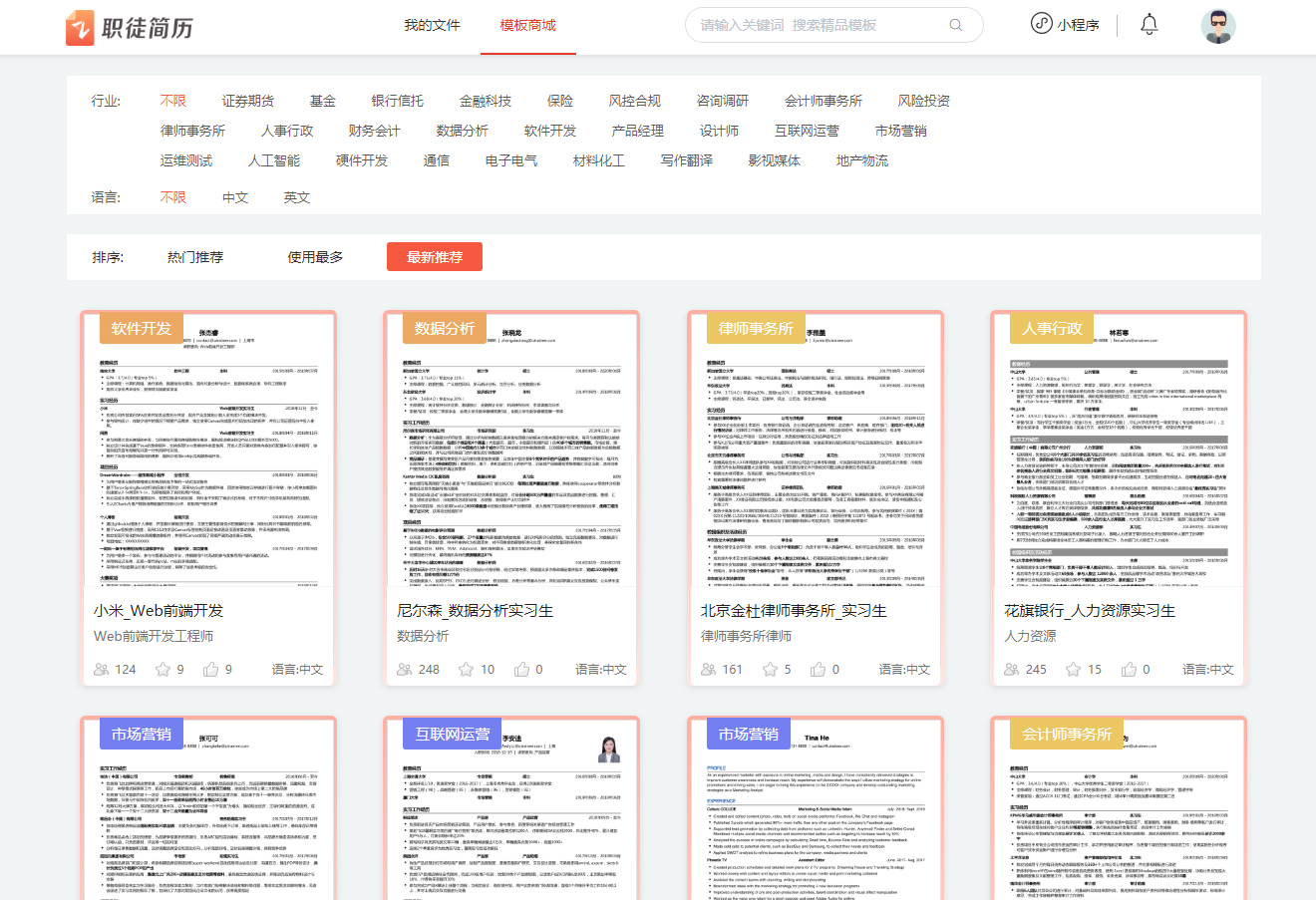Open the 人事行政 resume thumbnail for 花旗银行

coord(1119,449)
